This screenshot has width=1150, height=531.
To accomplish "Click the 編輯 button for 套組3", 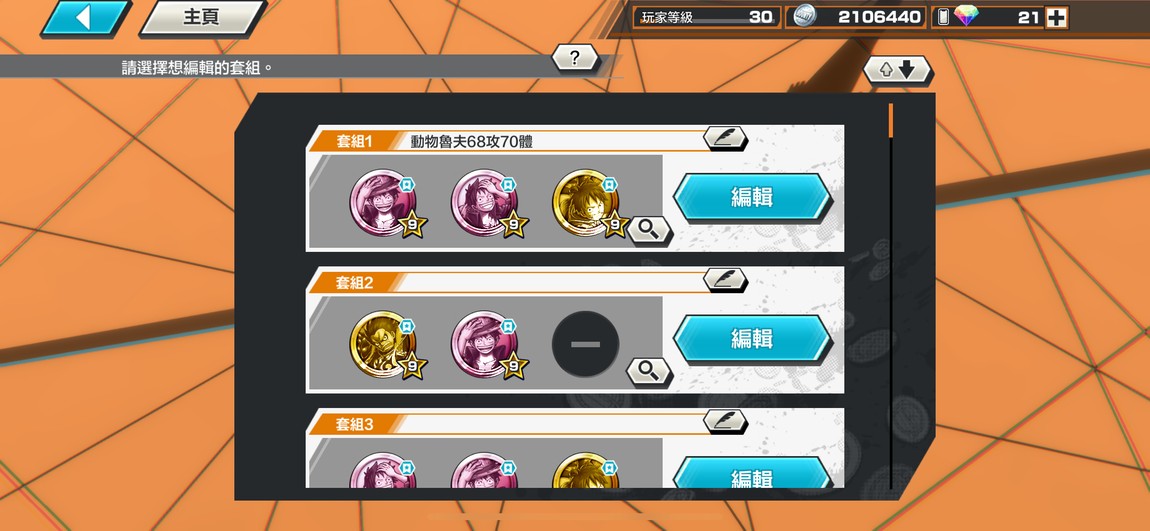I will tap(752, 473).
